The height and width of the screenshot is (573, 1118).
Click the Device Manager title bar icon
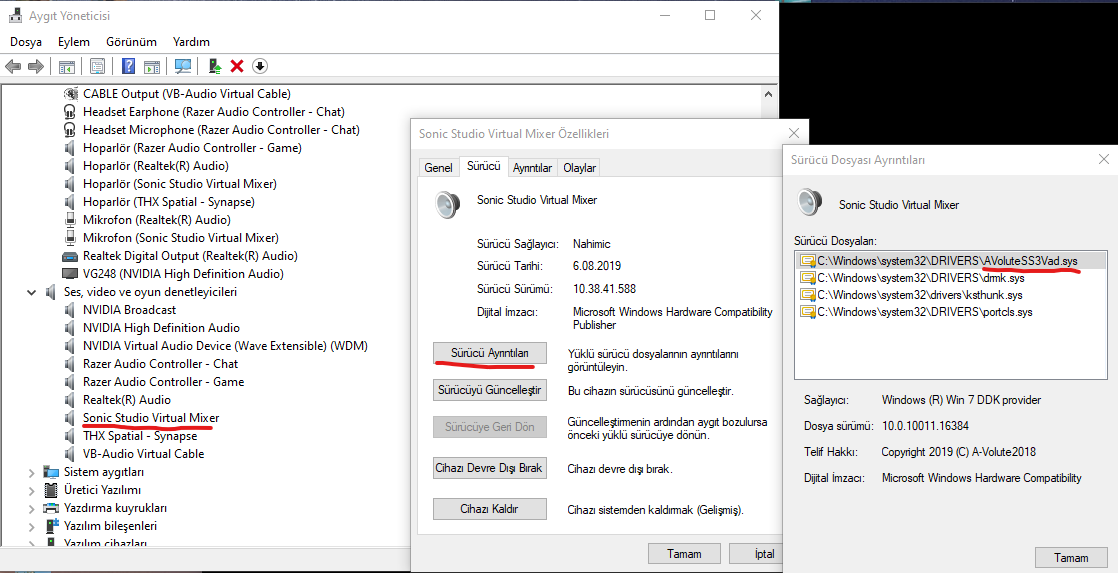point(15,15)
